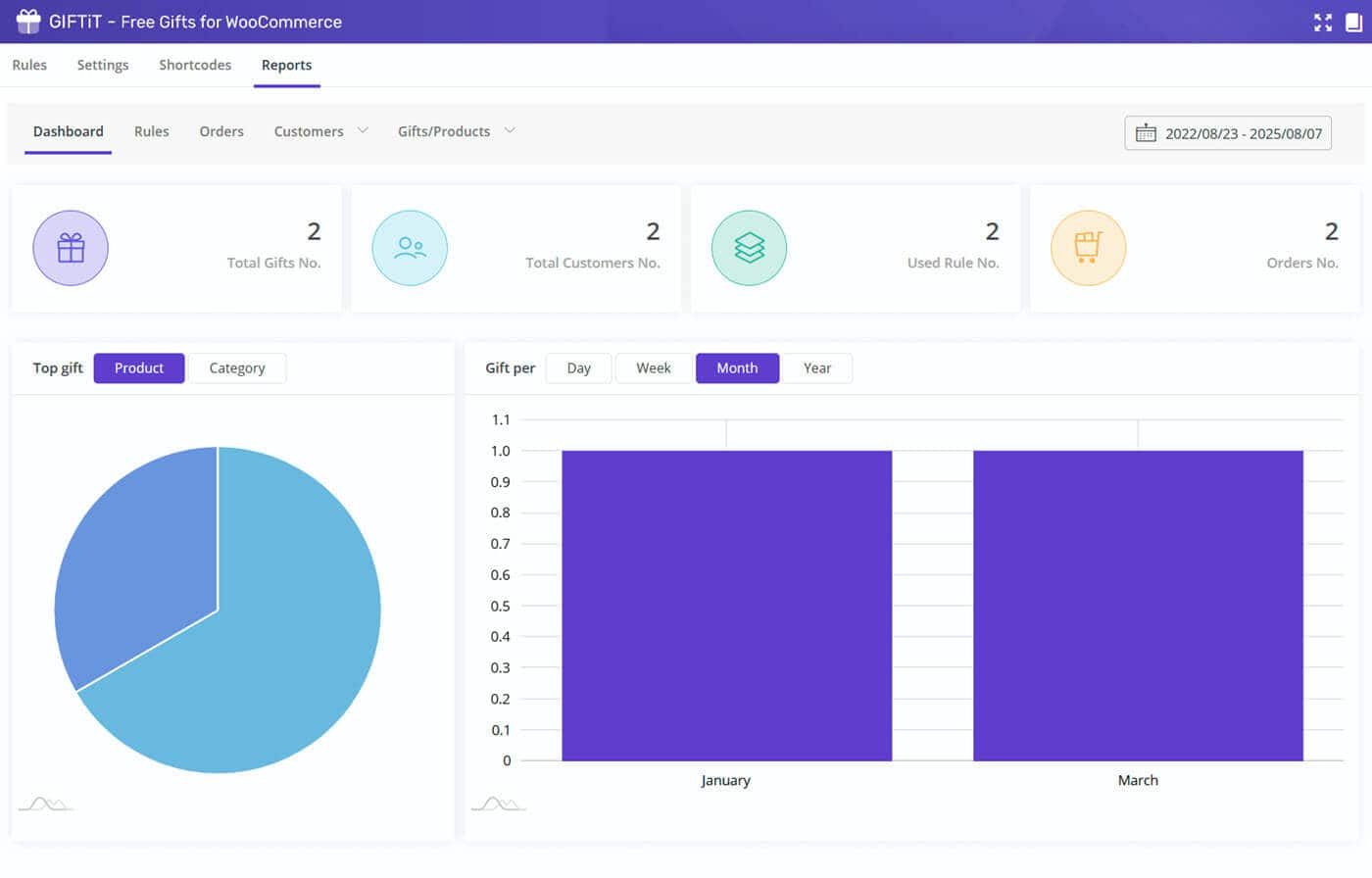This screenshot has width=1372, height=878.
Task: Click the fullscreen expand icon in the header
Action: pyautogui.click(x=1322, y=22)
